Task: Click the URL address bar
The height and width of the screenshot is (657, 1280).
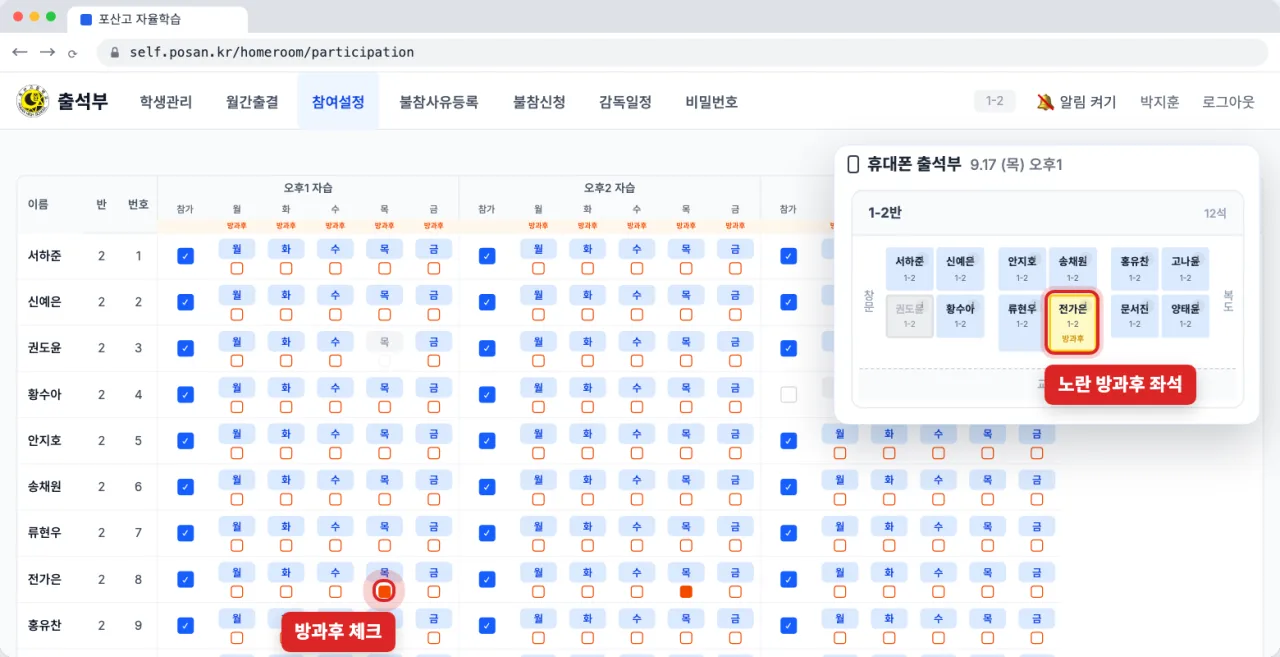Action: [x=680, y=52]
